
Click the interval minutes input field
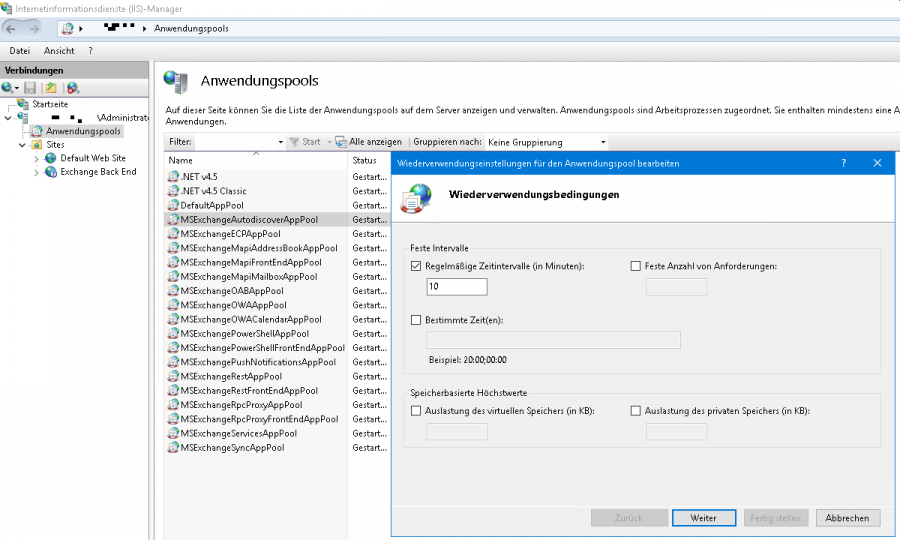coord(456,287)
